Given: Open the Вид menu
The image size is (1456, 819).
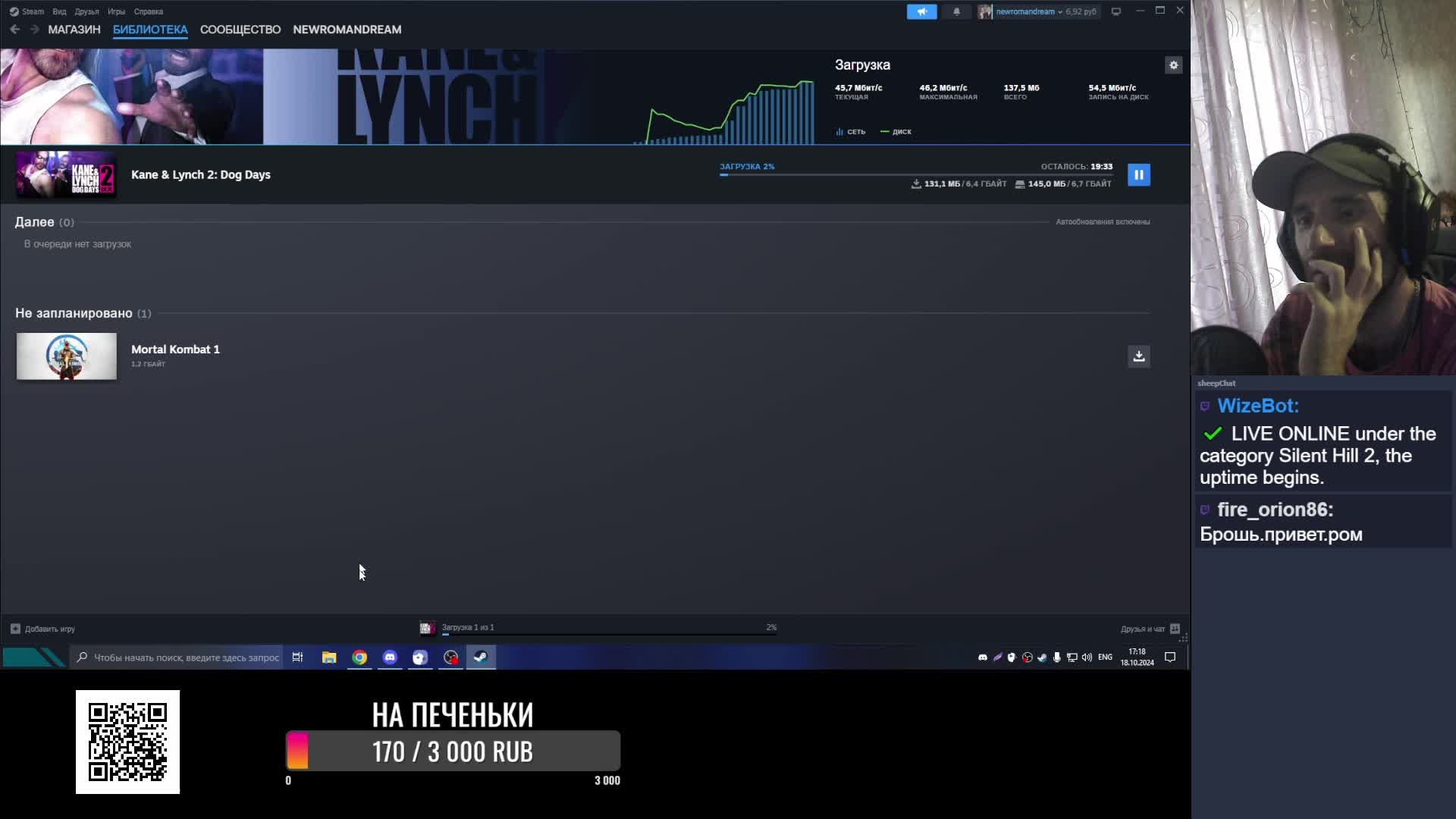Looking at the screenshot, I should (x=59, y=11).
